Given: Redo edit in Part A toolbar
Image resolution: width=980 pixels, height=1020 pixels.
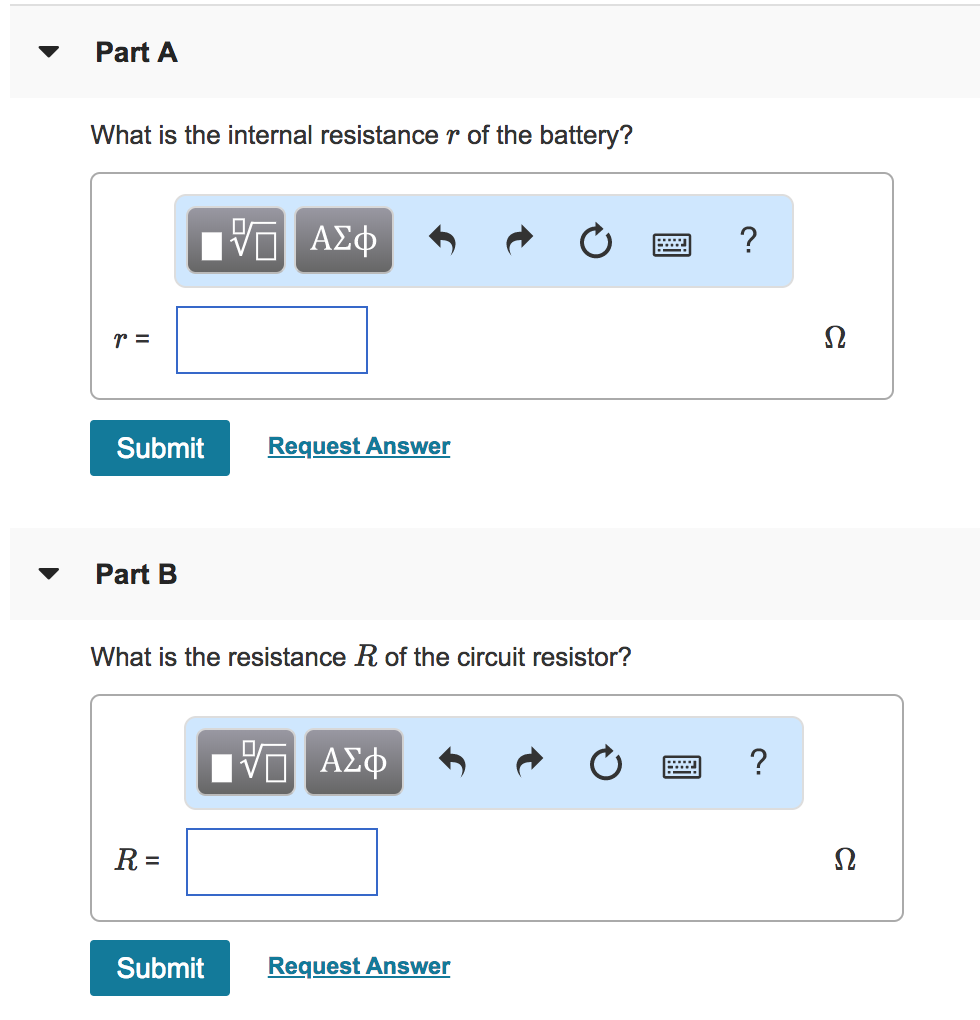Looking at the screenshot, I should click(519, 240).
